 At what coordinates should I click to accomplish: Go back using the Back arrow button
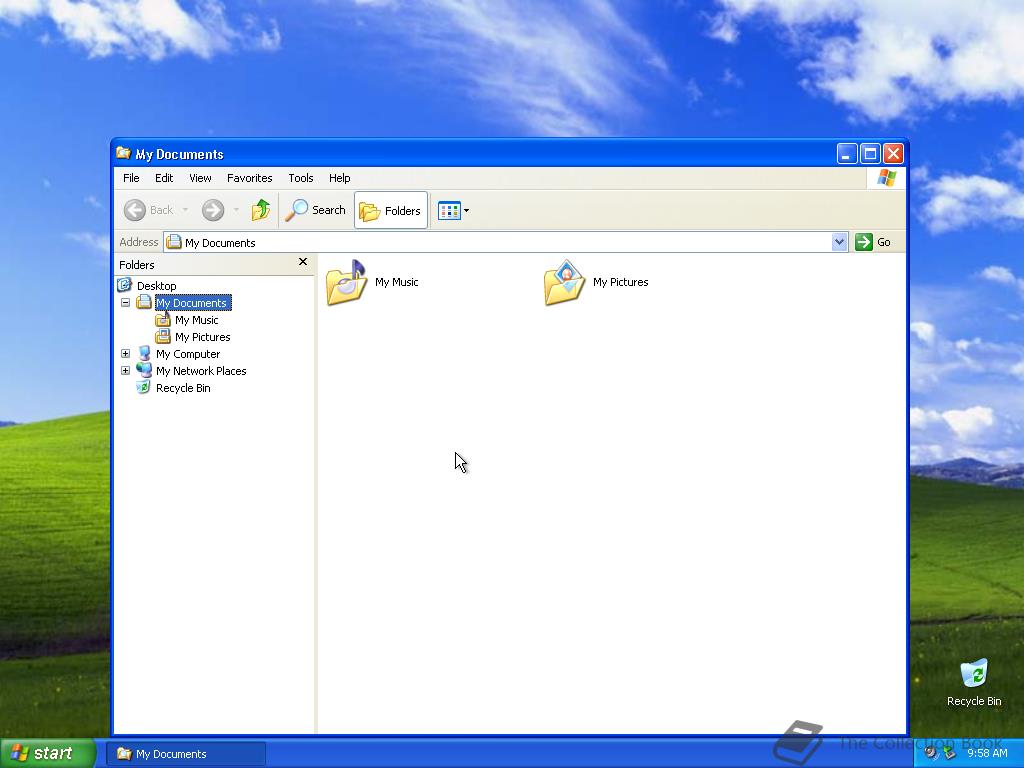tap(148, 210)
